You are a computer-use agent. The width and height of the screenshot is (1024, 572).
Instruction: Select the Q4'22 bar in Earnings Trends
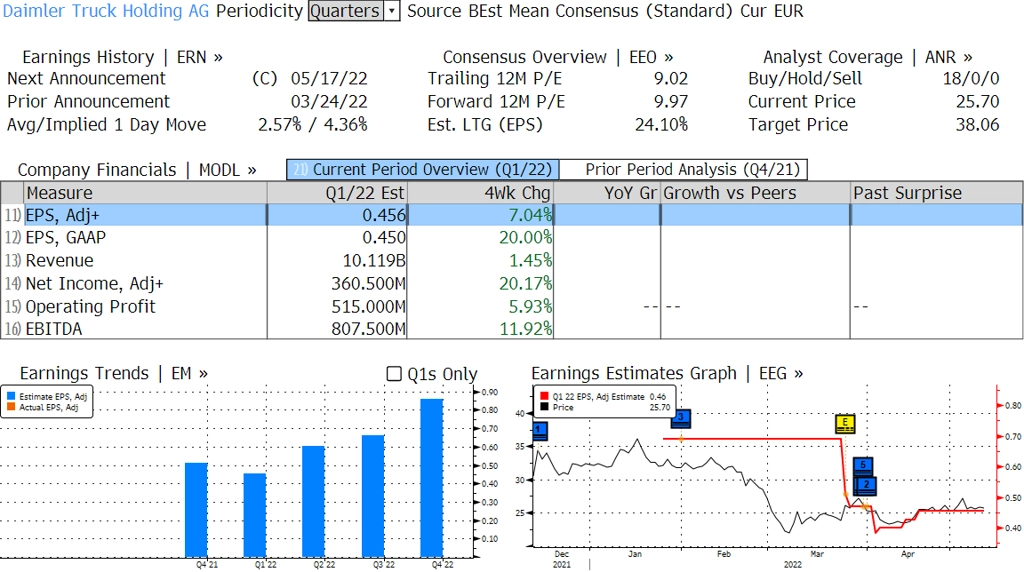pos(432,478)
